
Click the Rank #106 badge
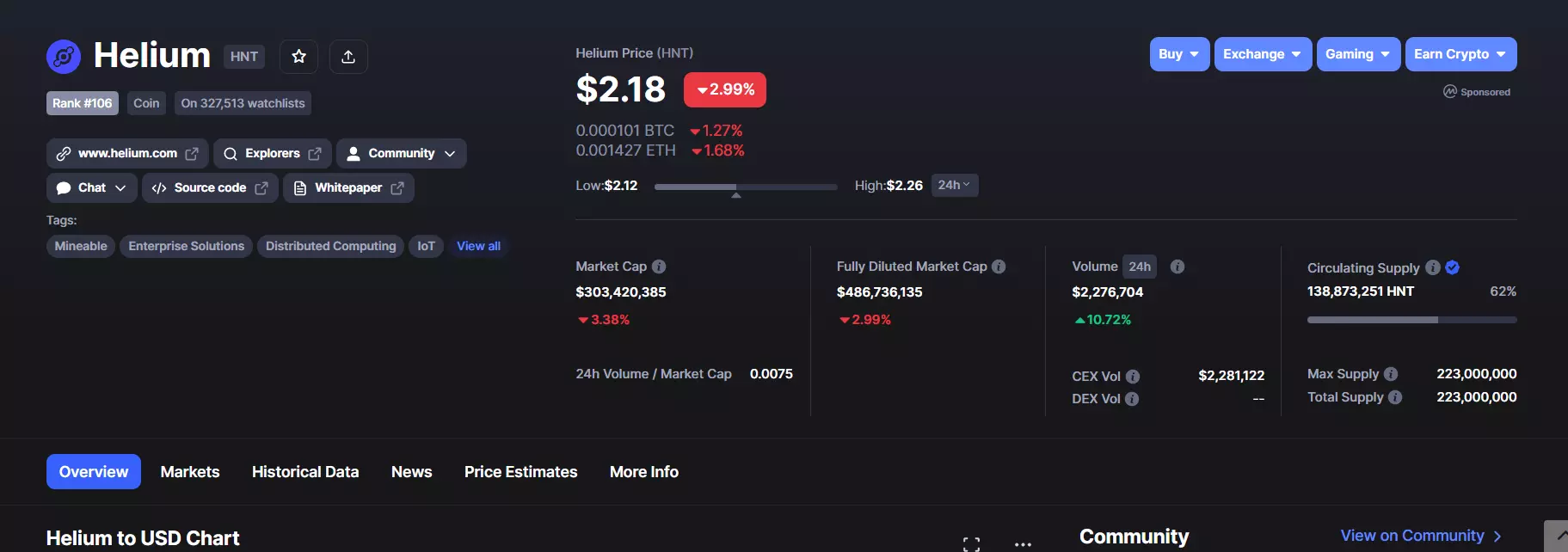coord(82,103)
